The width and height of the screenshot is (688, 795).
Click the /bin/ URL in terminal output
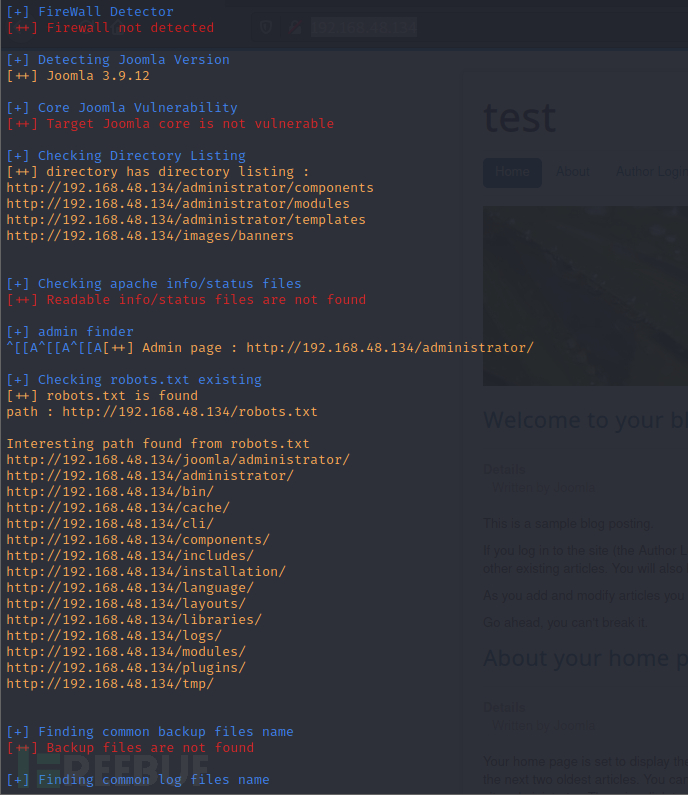click(x=110, y=492)
